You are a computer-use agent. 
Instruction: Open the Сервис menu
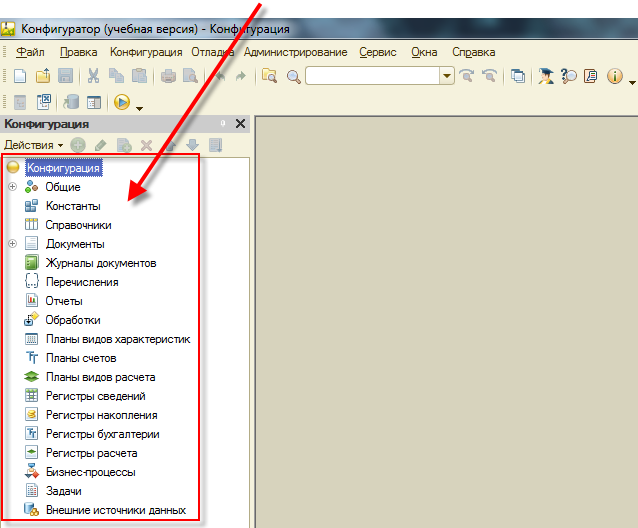pyautogui.click(x=378, y=52)
